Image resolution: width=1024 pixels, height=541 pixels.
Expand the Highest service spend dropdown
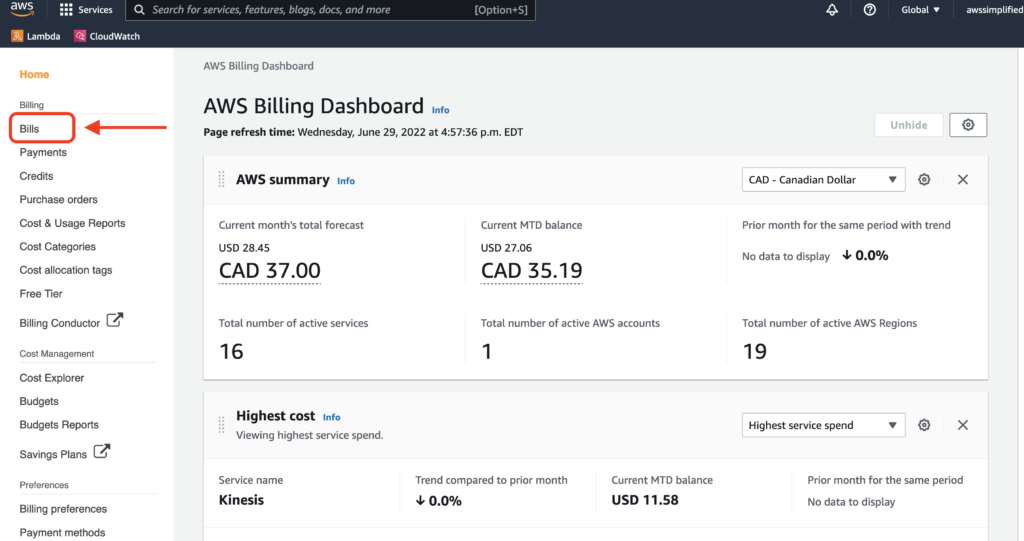(x=823, y=425)
